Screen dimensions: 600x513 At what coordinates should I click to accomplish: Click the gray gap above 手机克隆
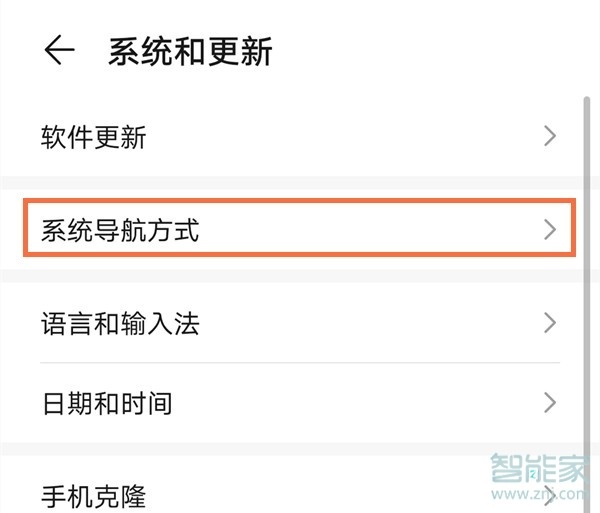pos(292,449)
